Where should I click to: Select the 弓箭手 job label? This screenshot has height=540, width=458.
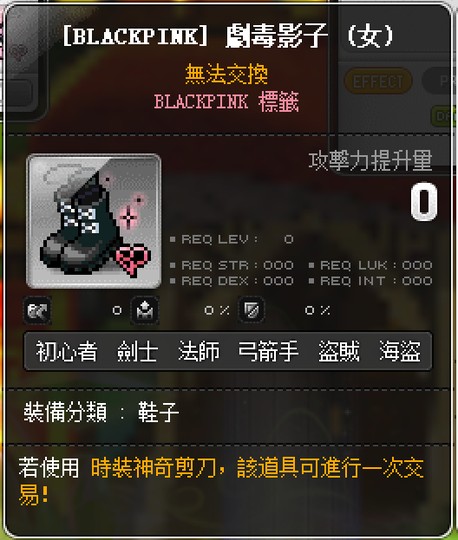point(269,352)
